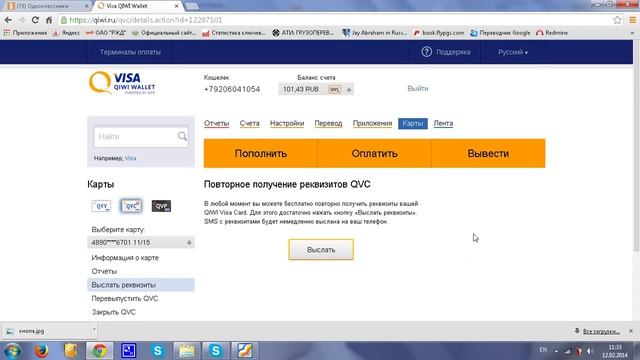Click Все загрузки in downloads bar

coord(601,331)
